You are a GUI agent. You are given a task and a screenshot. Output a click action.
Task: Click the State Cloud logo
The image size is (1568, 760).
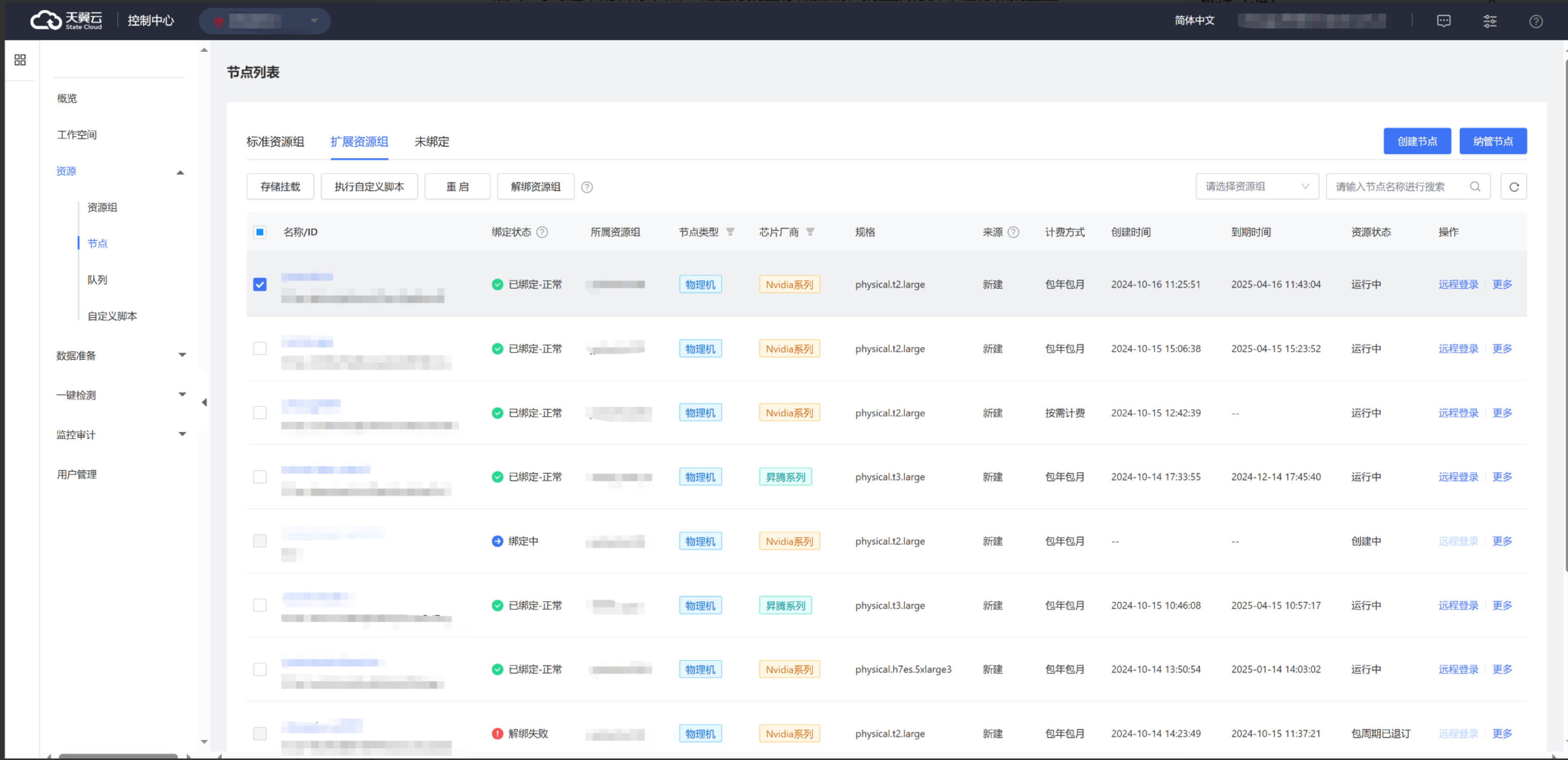click(x=67, y=20)
